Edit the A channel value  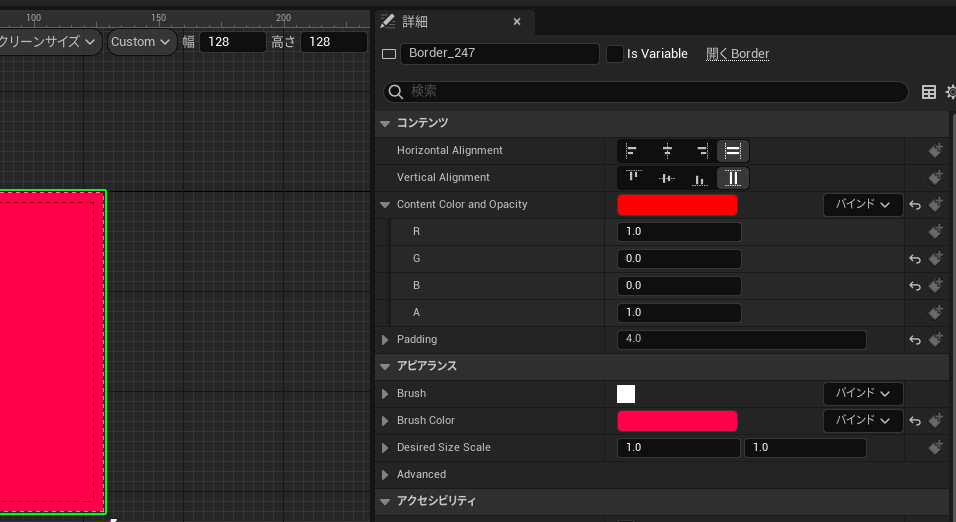tap(679, 312)
